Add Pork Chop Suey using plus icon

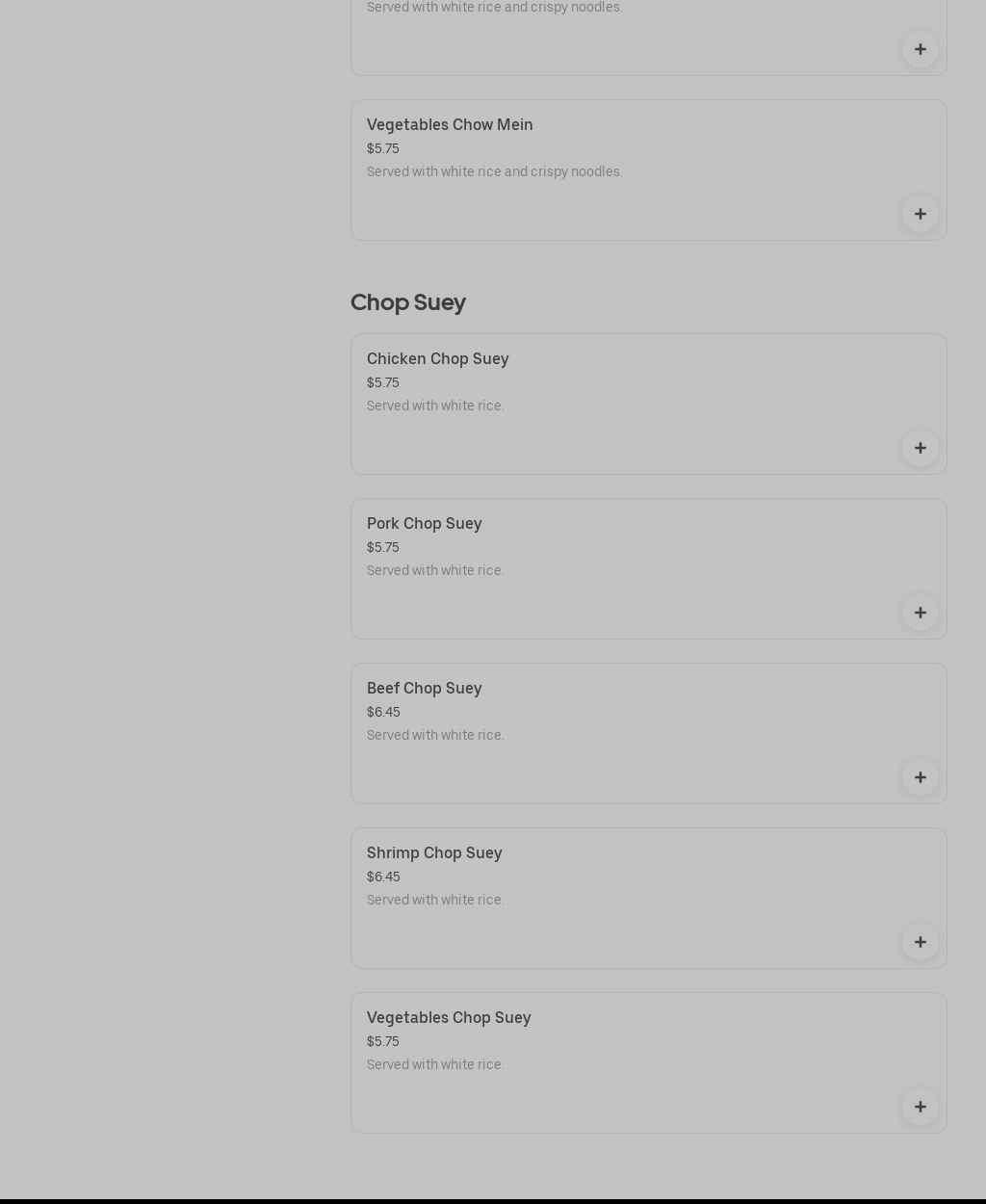920,613
